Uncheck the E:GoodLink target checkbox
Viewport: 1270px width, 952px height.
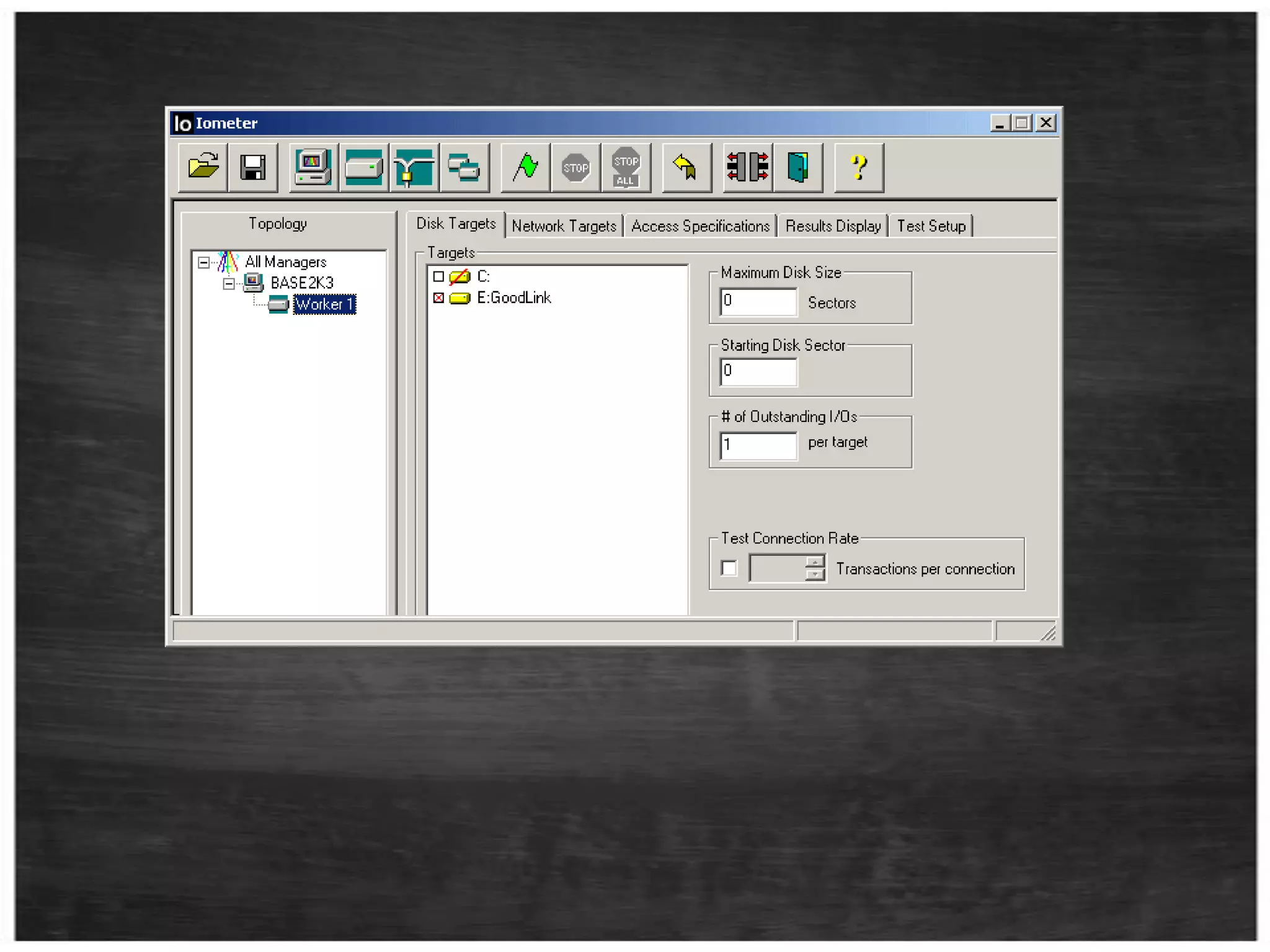coord(438,298)
